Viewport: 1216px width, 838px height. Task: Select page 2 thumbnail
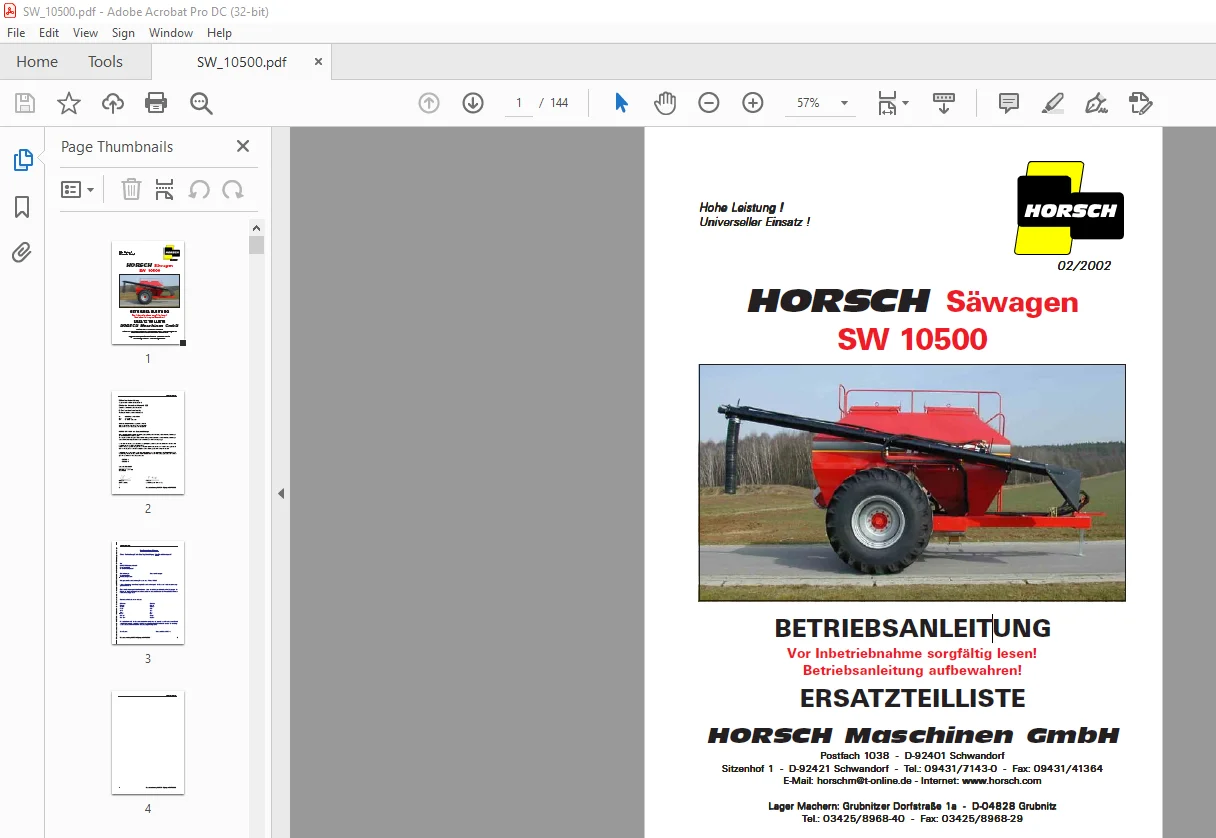(x=148, y=442)
